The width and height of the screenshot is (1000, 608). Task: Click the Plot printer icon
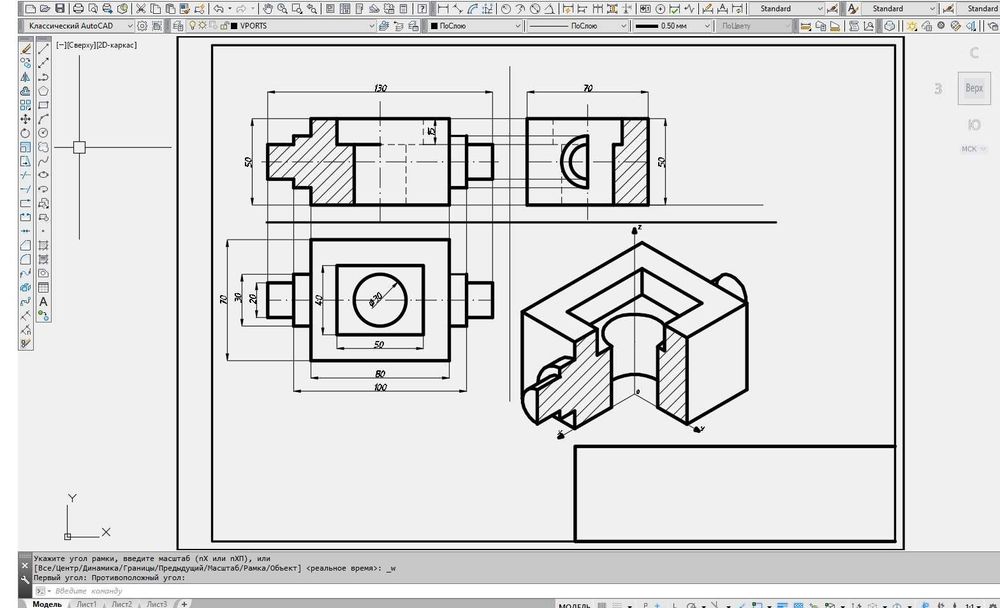[x=78, y=9]
